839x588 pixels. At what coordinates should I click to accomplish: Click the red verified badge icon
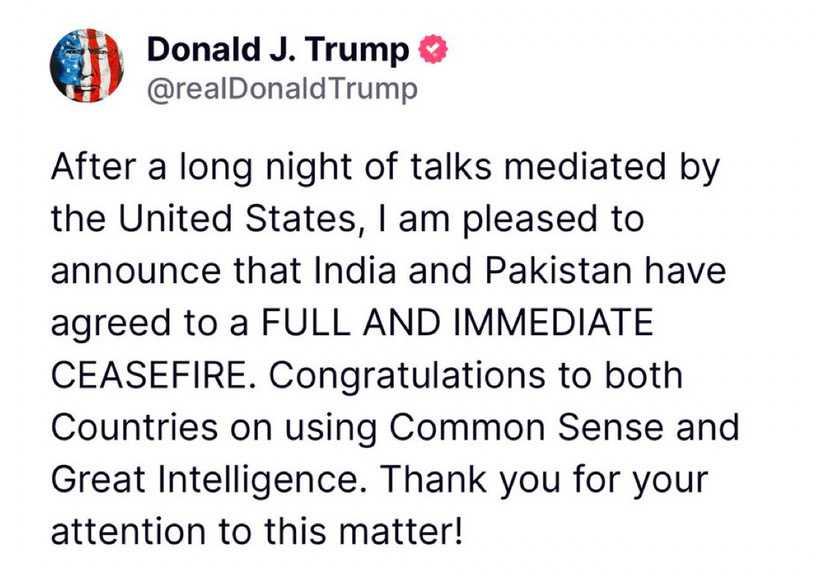coord(432,50)
